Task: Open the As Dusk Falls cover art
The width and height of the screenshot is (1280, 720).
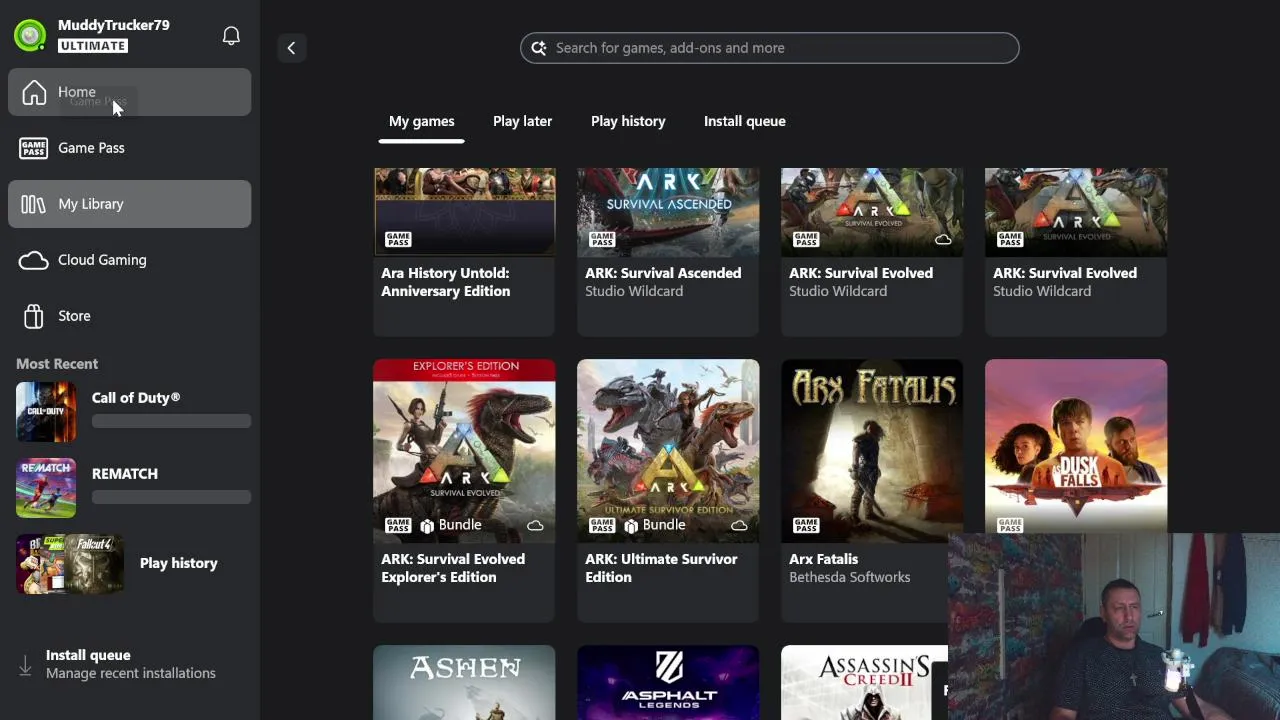Action: (x=1076, y=446)
